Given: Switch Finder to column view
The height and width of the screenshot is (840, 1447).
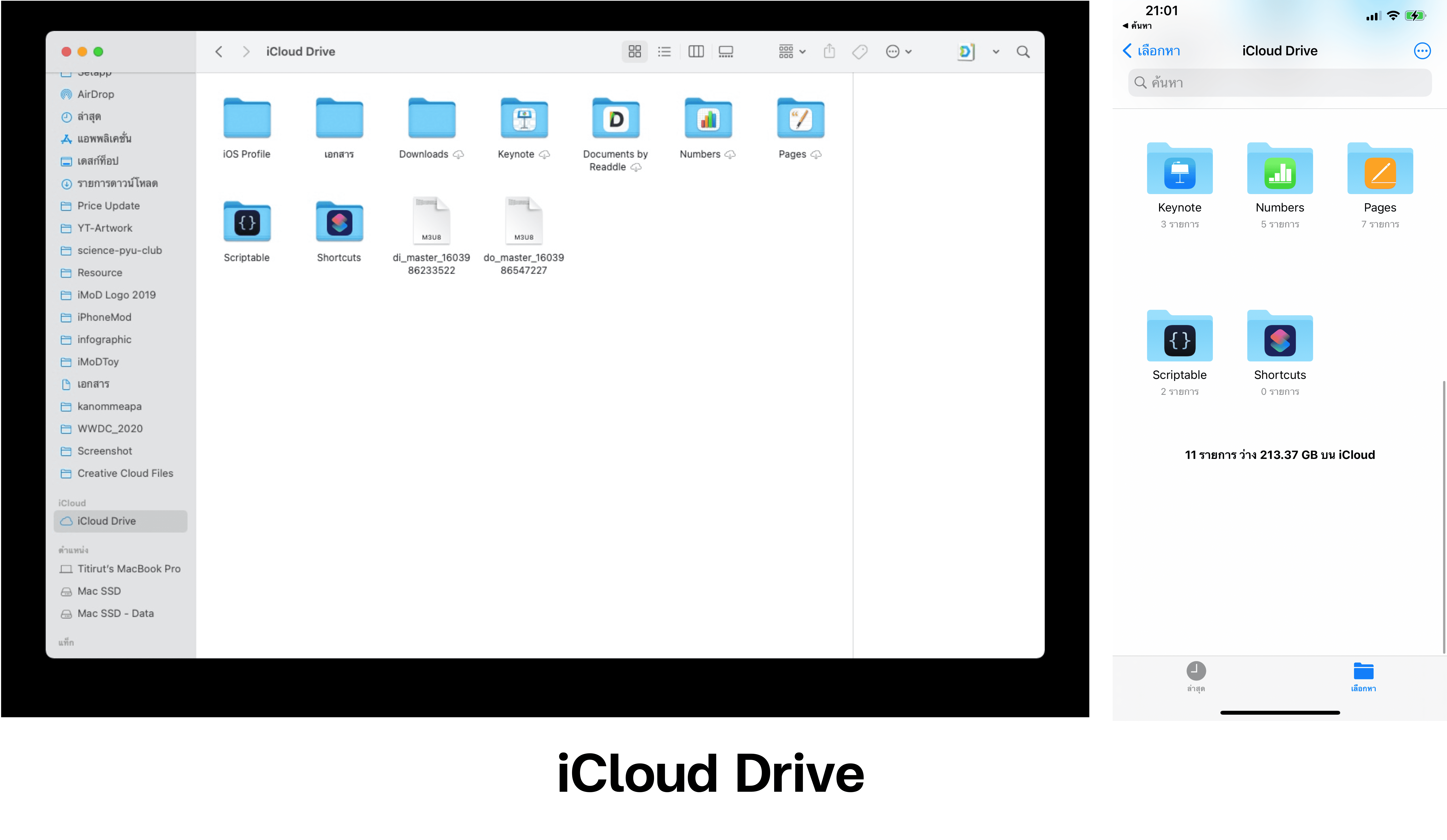Looking at the screenshot, I should (x=696, y=52).
